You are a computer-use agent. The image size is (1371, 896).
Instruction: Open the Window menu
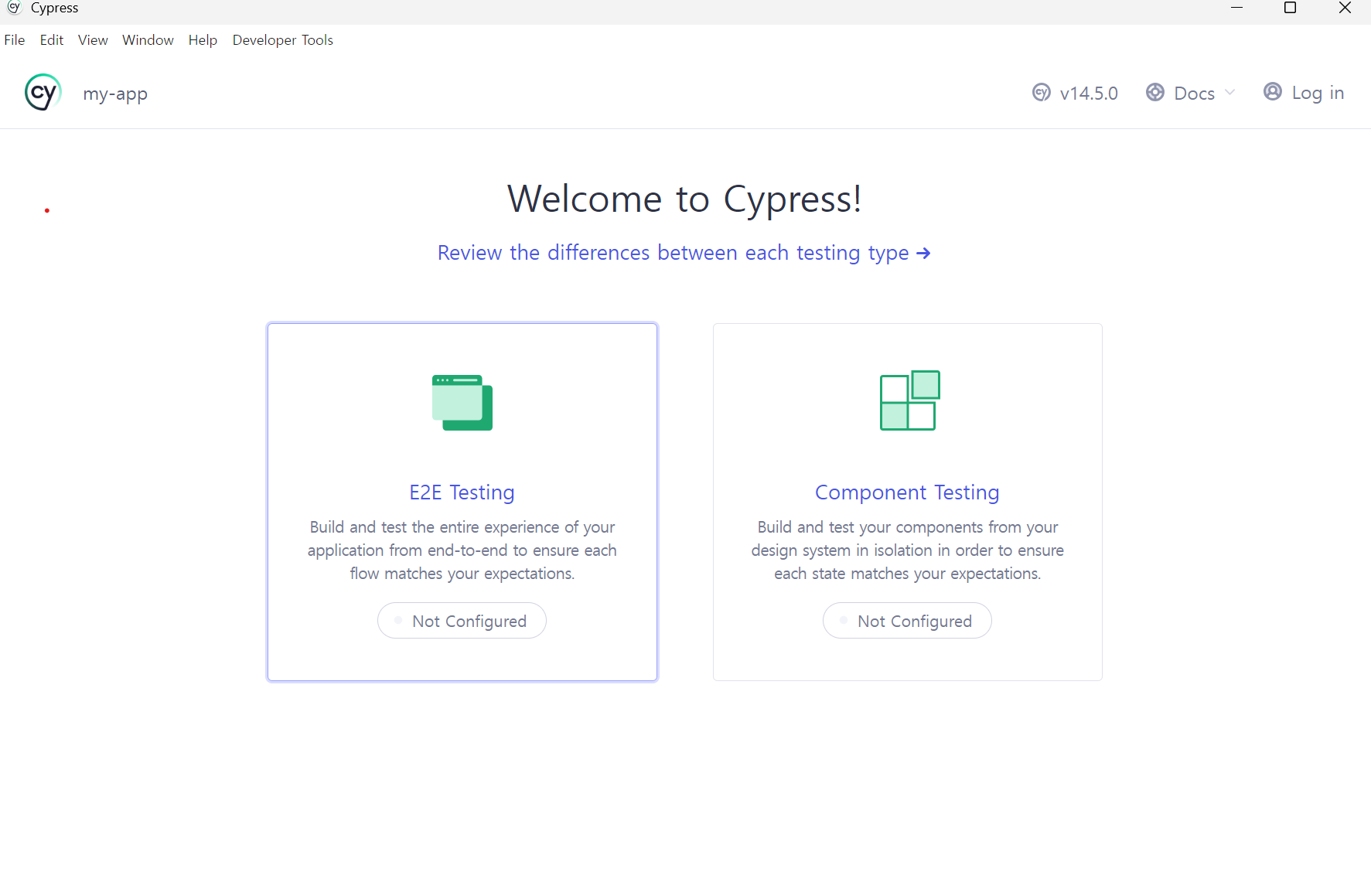pyautogui.click(x=148, y=40)
